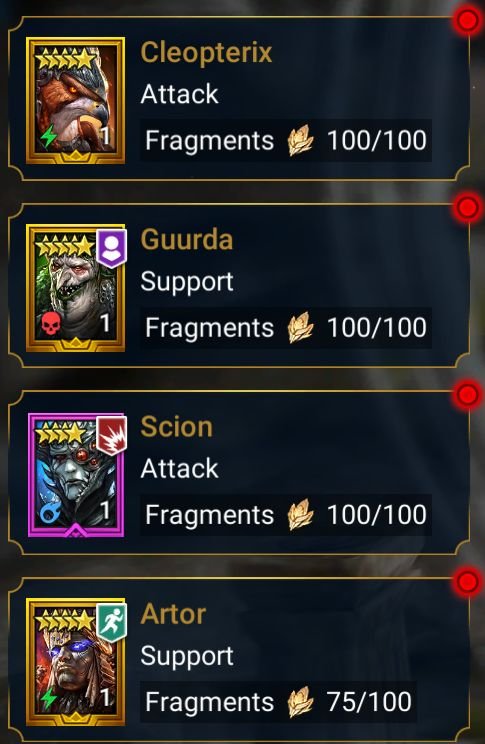Click purple aura badge on Guurda
This screenshot has width=485, height=744.
pos(112,248)
